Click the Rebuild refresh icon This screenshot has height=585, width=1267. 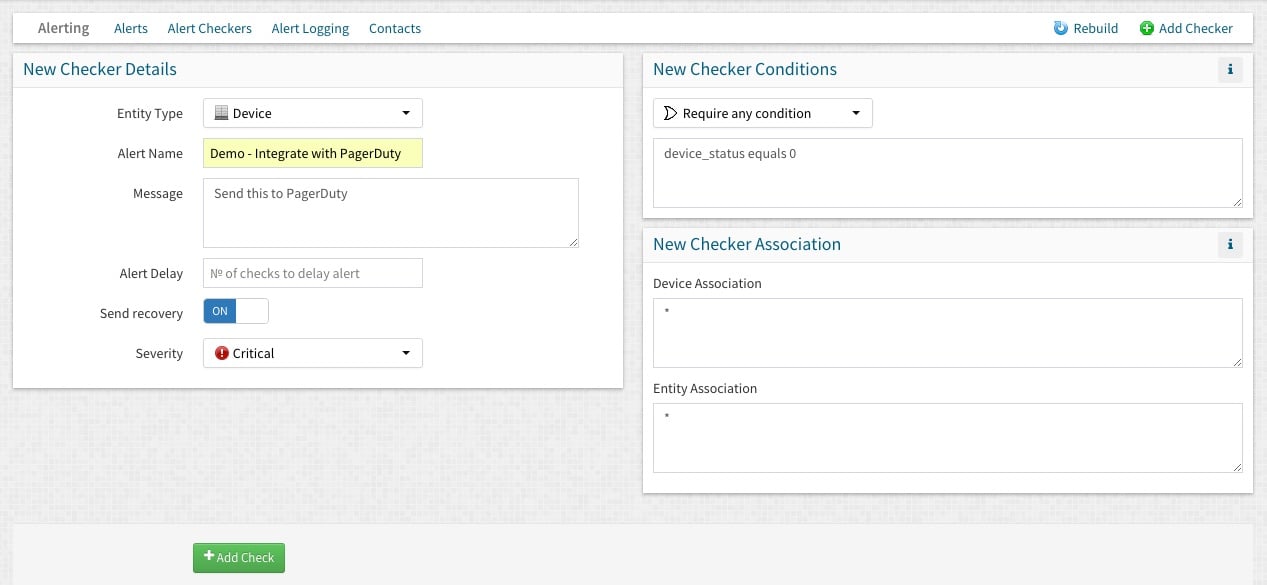coord(1061,28)
